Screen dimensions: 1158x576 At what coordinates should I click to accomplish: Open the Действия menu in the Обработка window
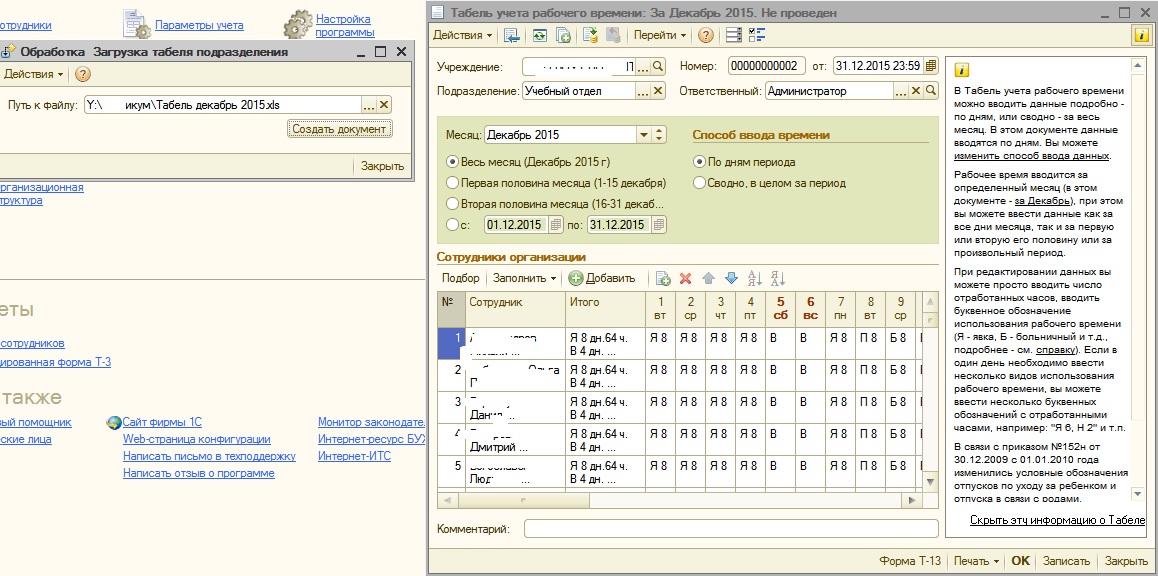point(33,75)
